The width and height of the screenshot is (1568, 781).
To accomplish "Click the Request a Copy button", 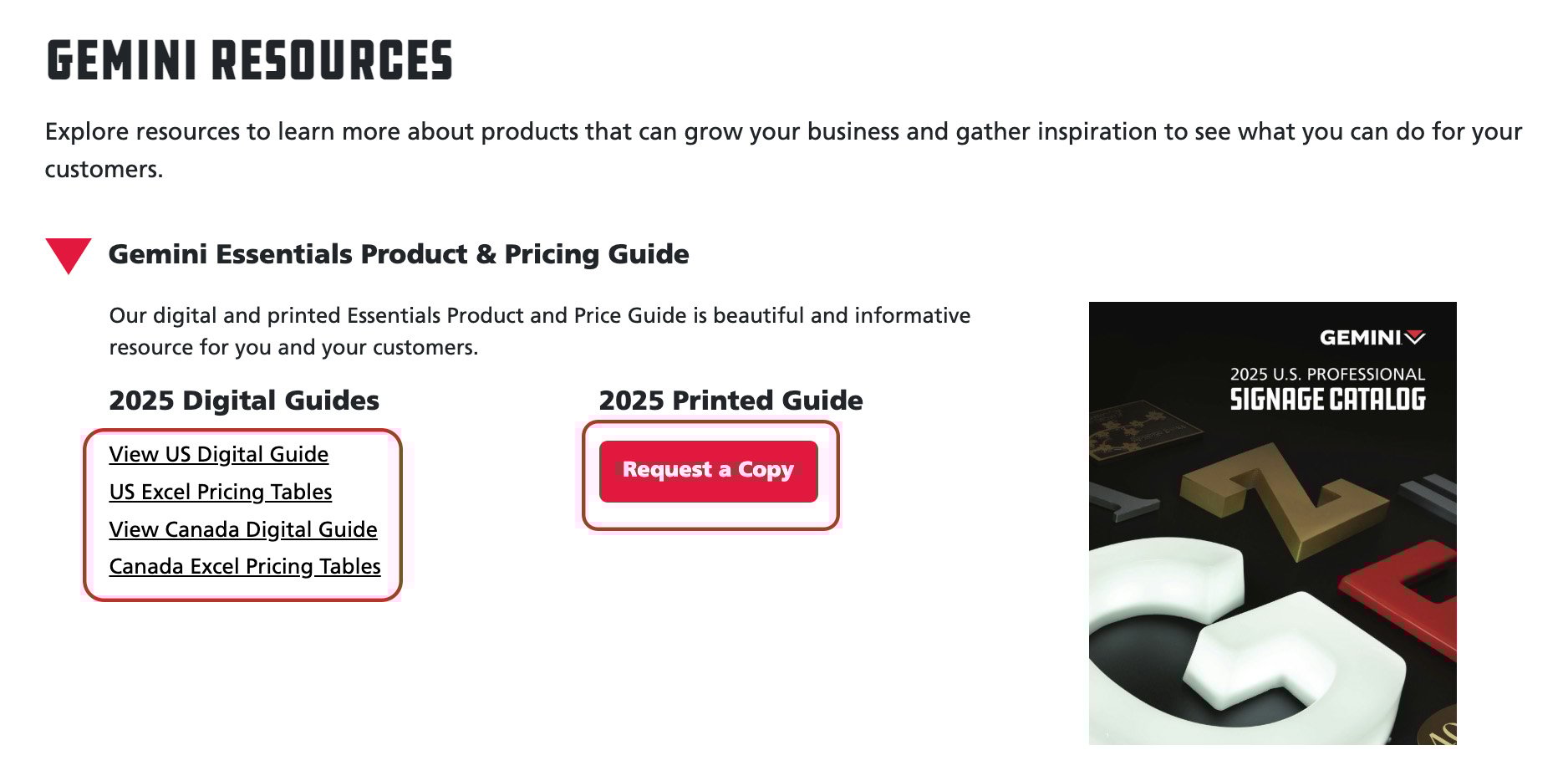I will [x=709, y=472].
